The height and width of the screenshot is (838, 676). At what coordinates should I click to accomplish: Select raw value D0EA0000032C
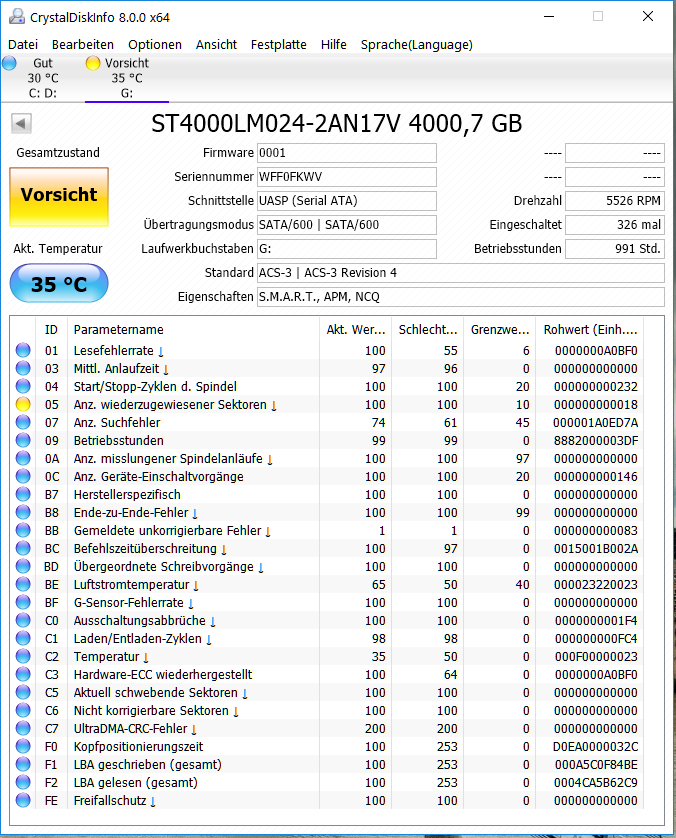click(x=595, y=747)
